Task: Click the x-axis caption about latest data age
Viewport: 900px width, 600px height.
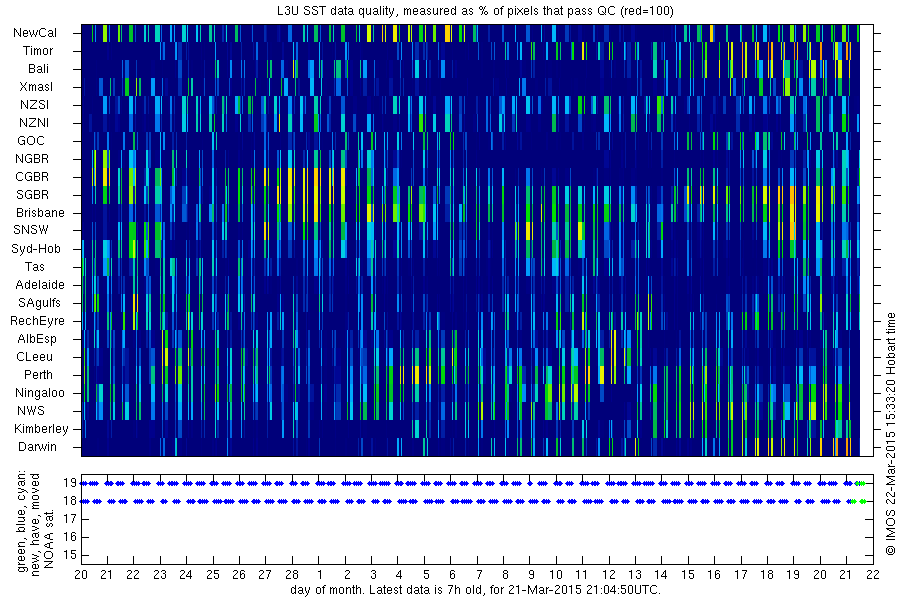Action: point(475,590)
